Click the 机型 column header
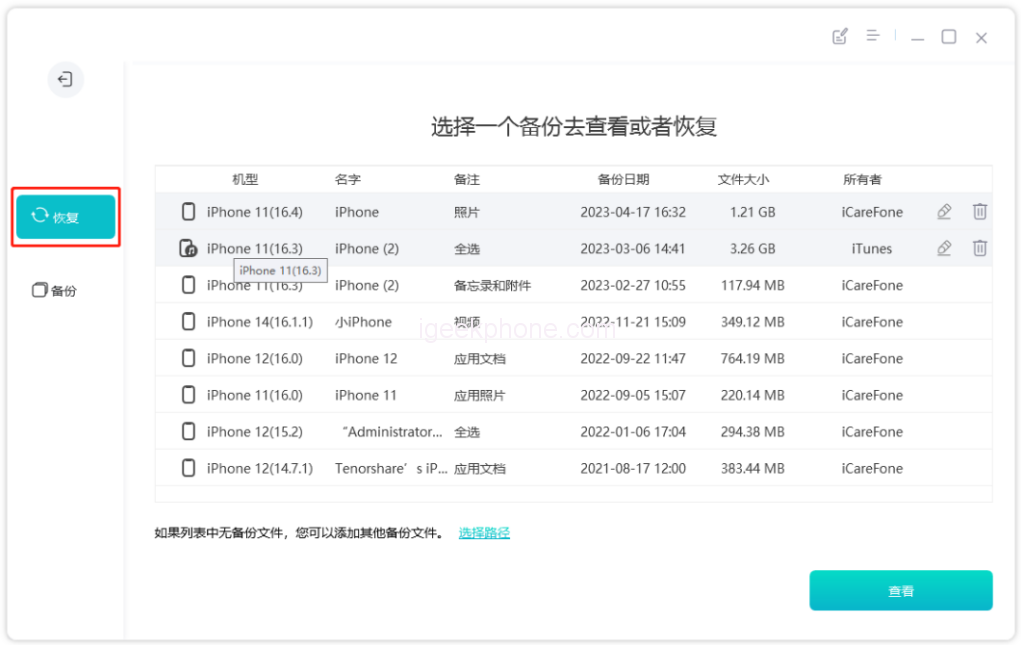Viewport: 1021px width, 645px height. [x=245, y=180]
